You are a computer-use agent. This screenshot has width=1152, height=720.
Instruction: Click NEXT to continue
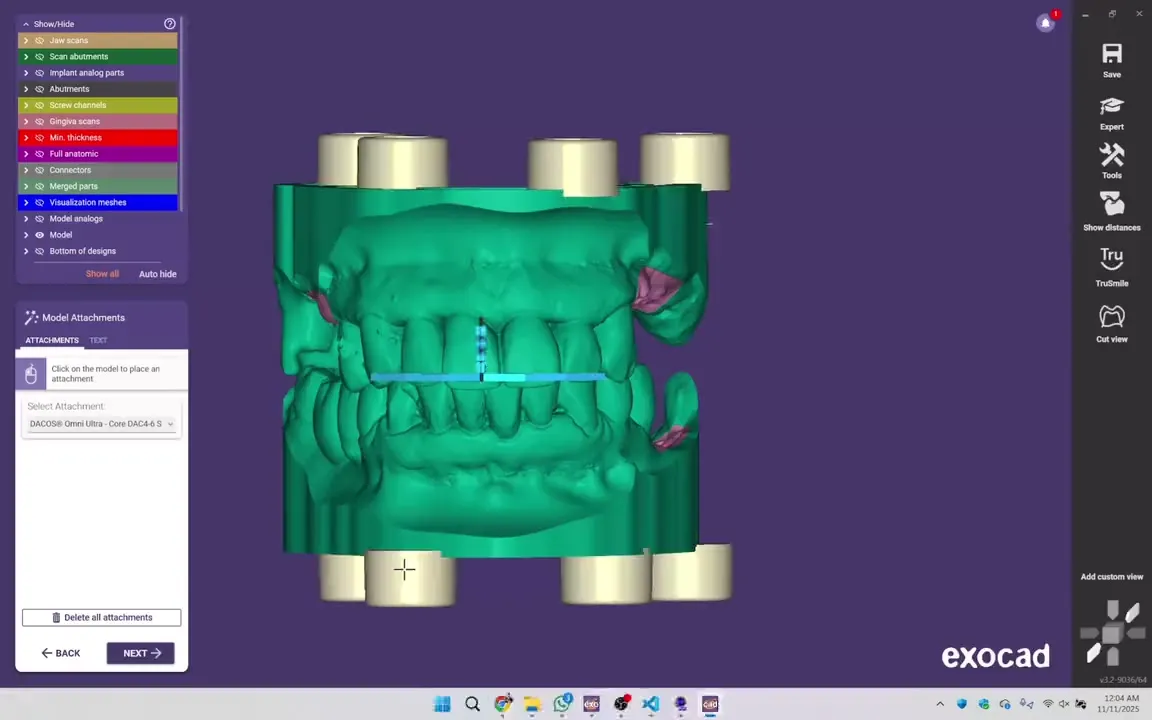(x=140, y=653)
